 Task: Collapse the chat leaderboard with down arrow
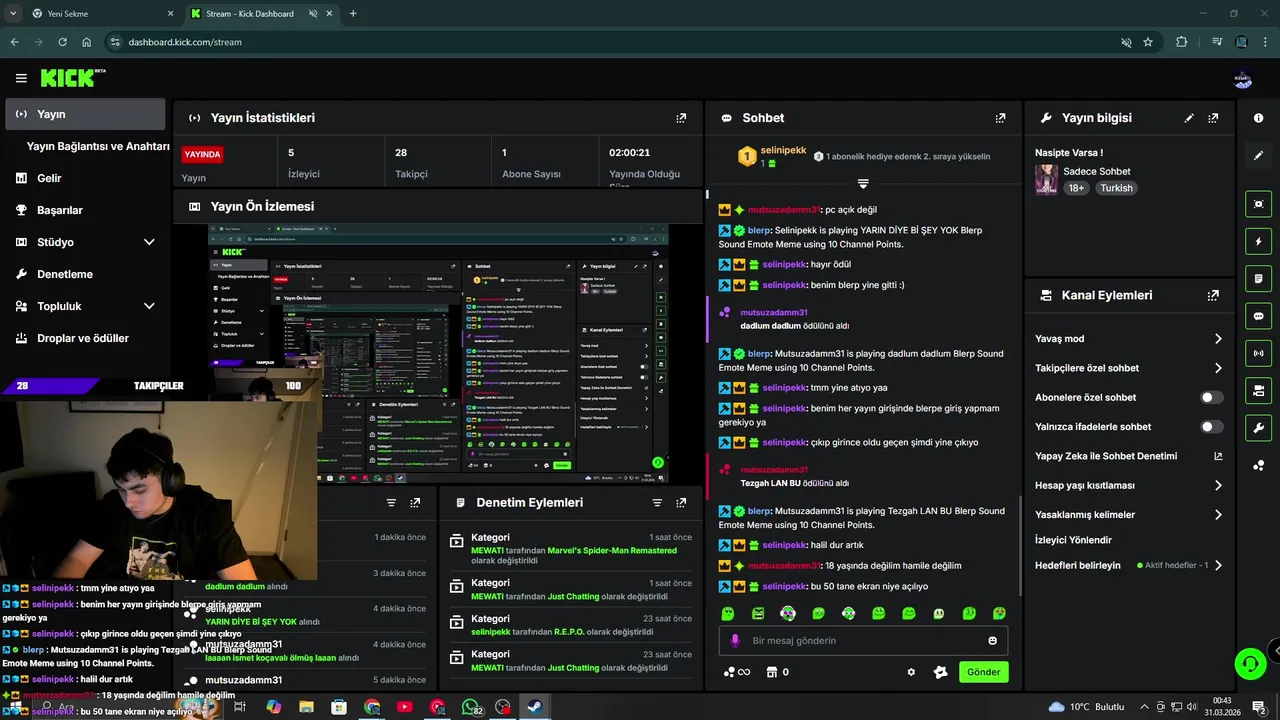point(863,184)
